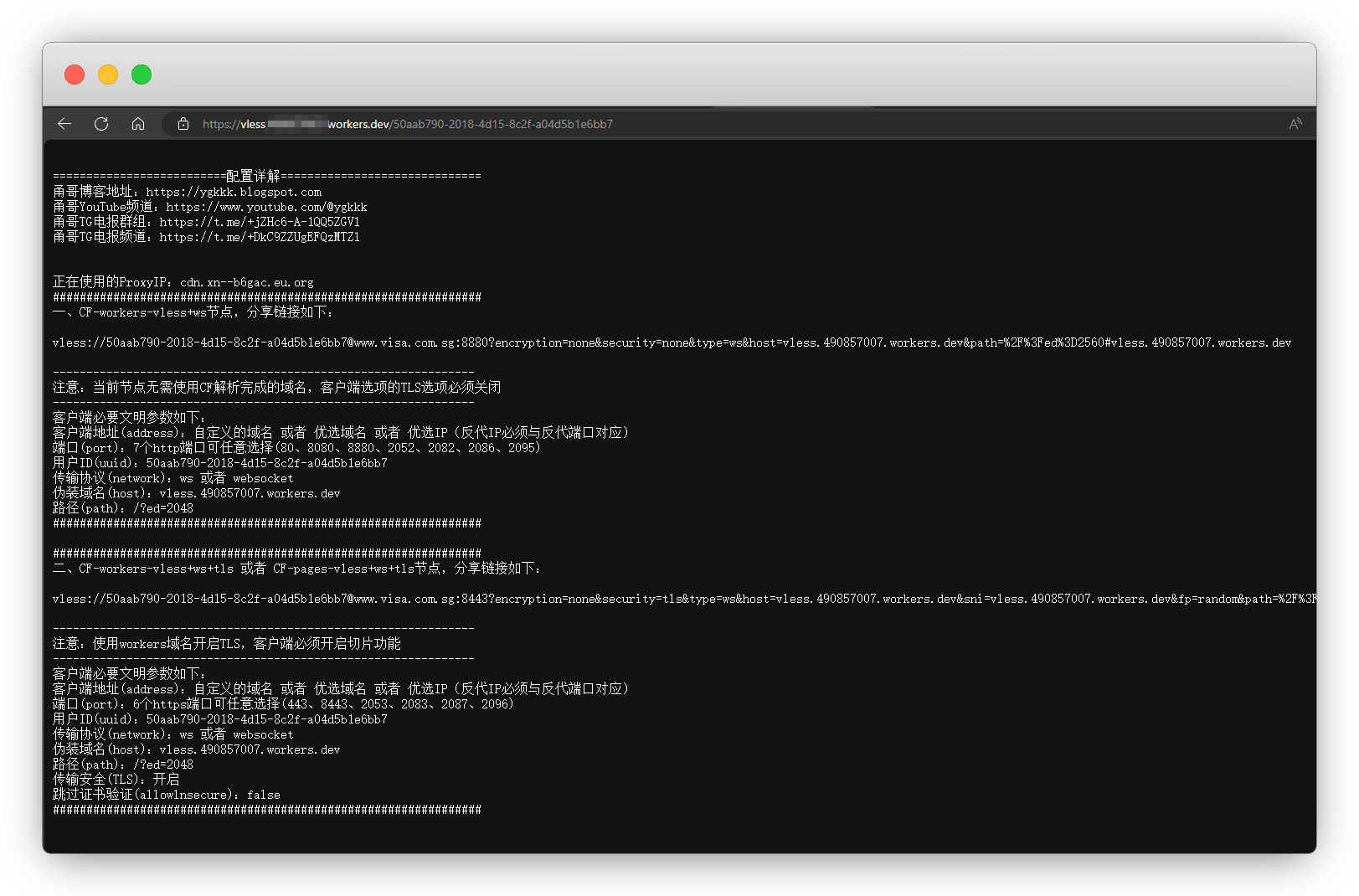Select the TG channel t.me/+DkC9ZZUgEFQzMTZ1 line

click(206, 237)
